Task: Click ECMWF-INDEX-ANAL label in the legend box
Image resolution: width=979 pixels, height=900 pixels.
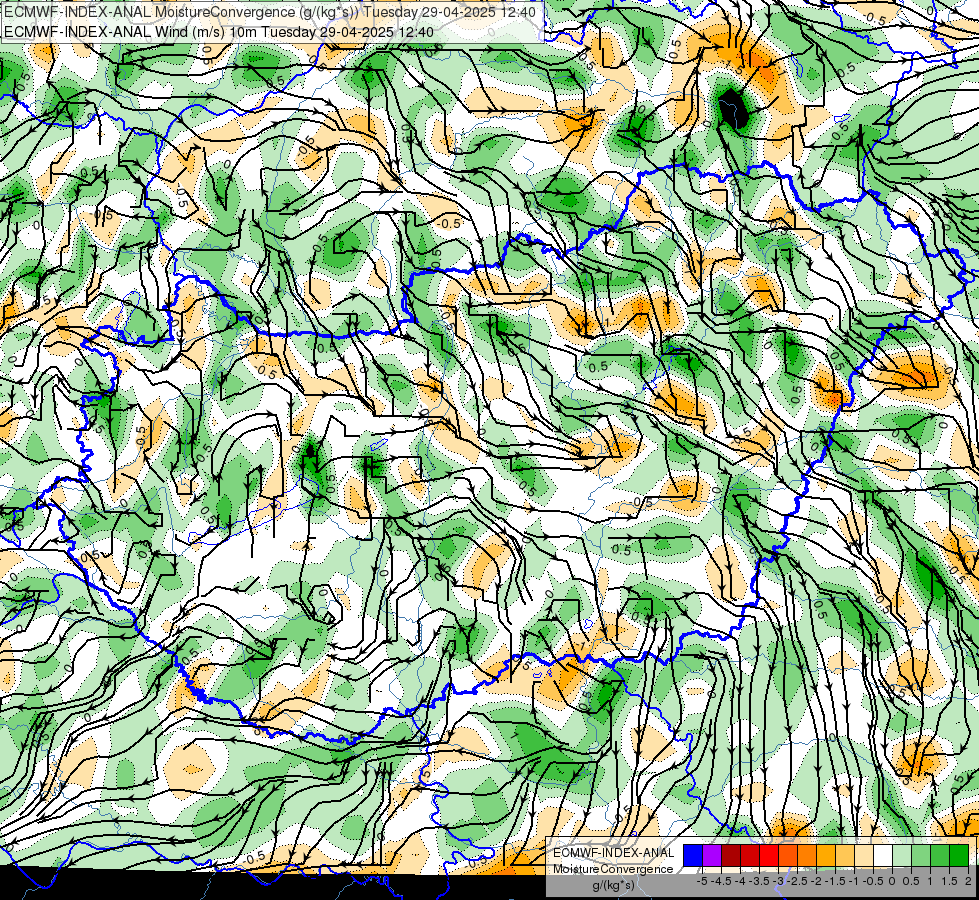Action: (614, 853)
